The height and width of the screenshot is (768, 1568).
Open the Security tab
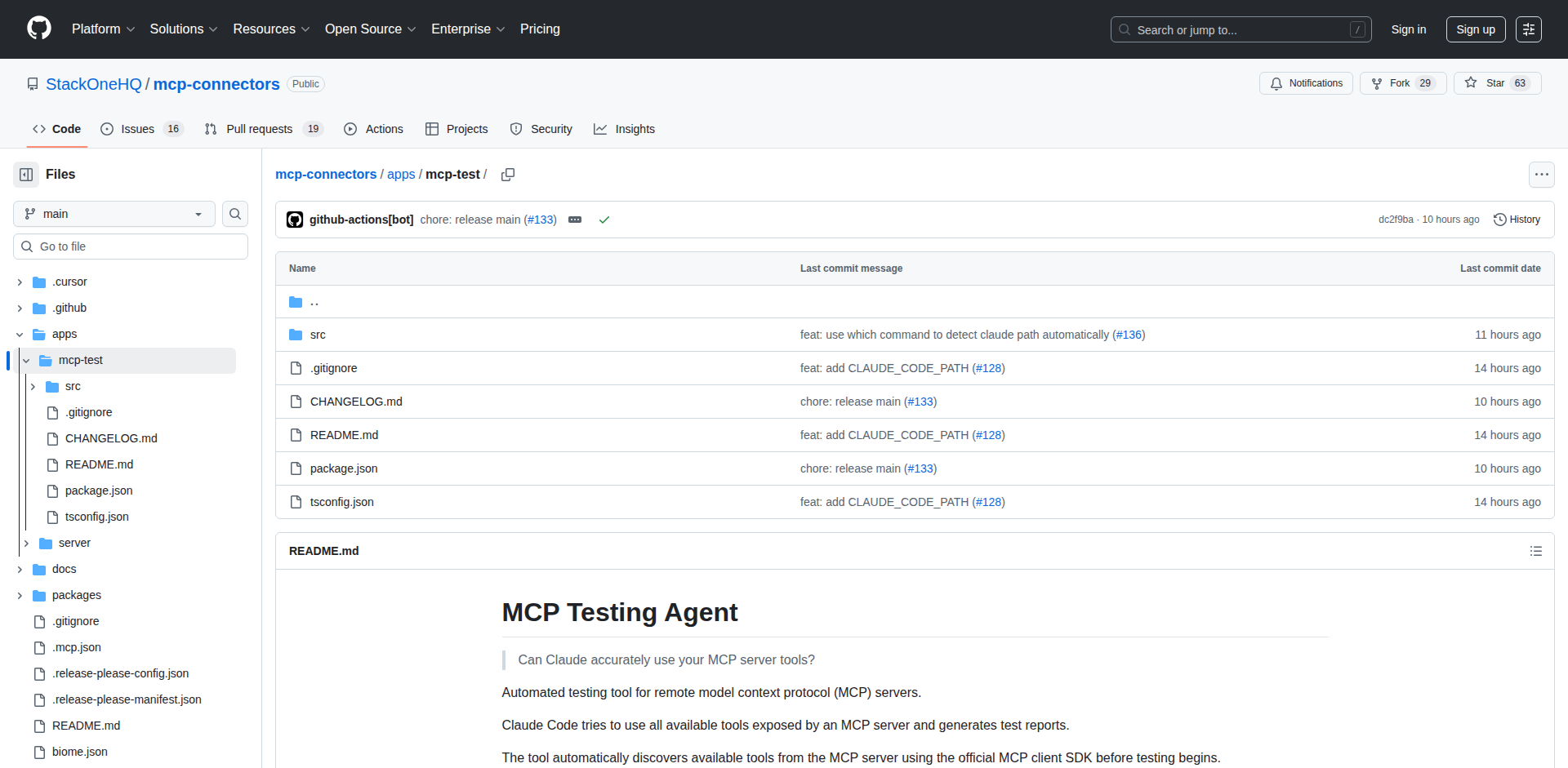[x=541, y=129]
